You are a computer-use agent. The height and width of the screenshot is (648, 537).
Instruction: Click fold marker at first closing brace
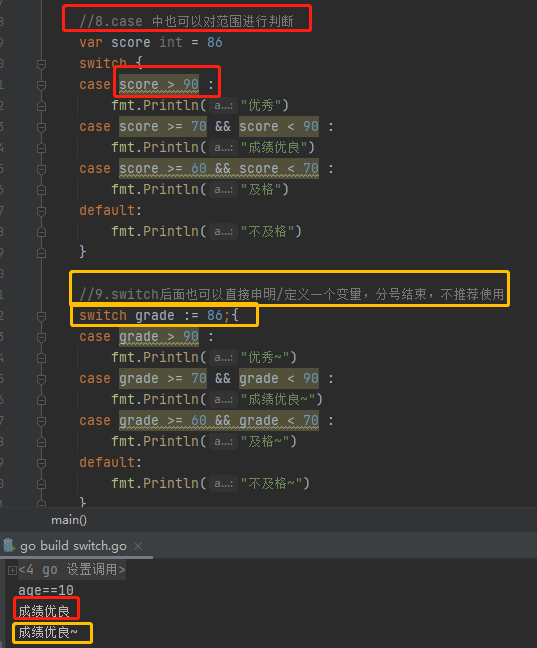[x=41, y=253]
